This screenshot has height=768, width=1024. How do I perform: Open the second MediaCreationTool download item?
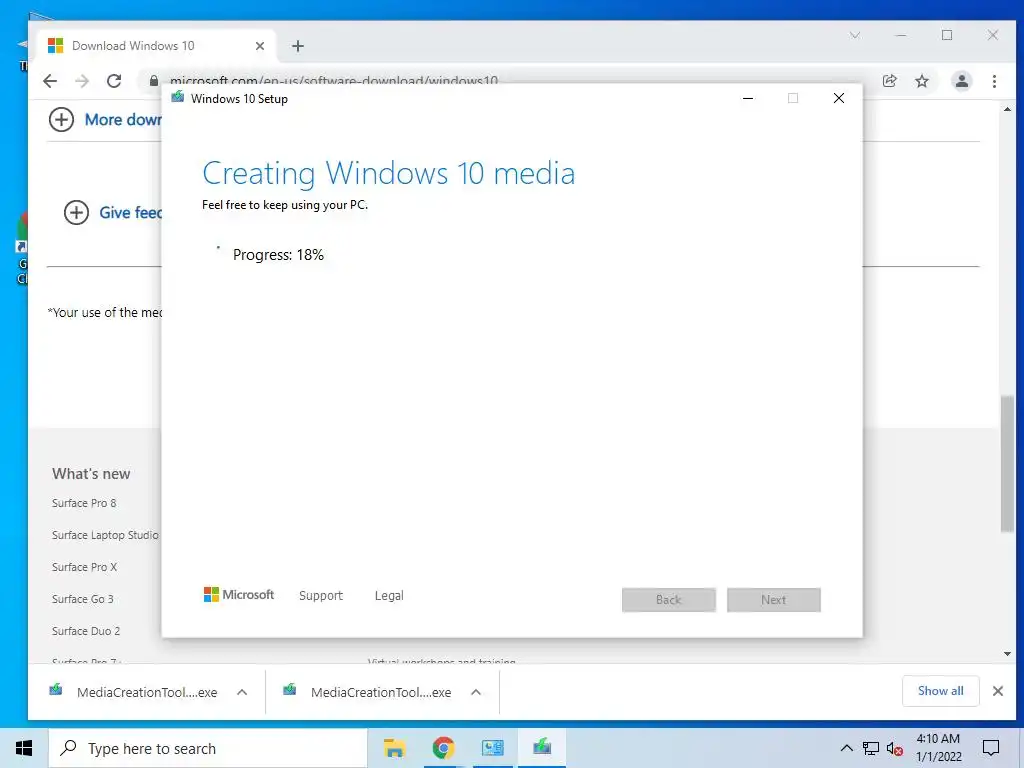tap(368, 692)
